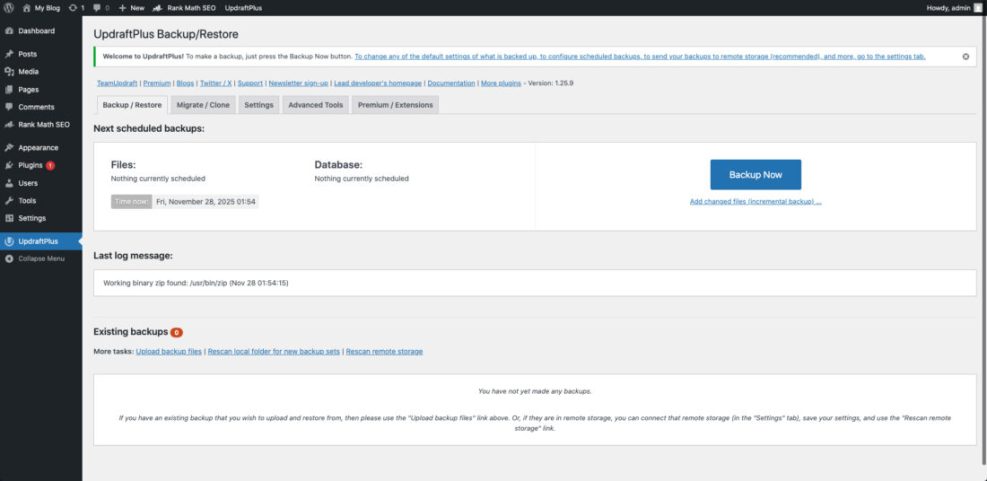Click the Working binary zip found log message
This screenshot has width=987, height=481.
196,283
